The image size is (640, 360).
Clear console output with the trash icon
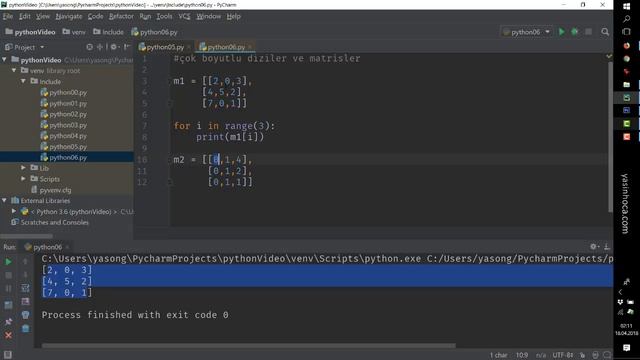(x=25, y=329)
